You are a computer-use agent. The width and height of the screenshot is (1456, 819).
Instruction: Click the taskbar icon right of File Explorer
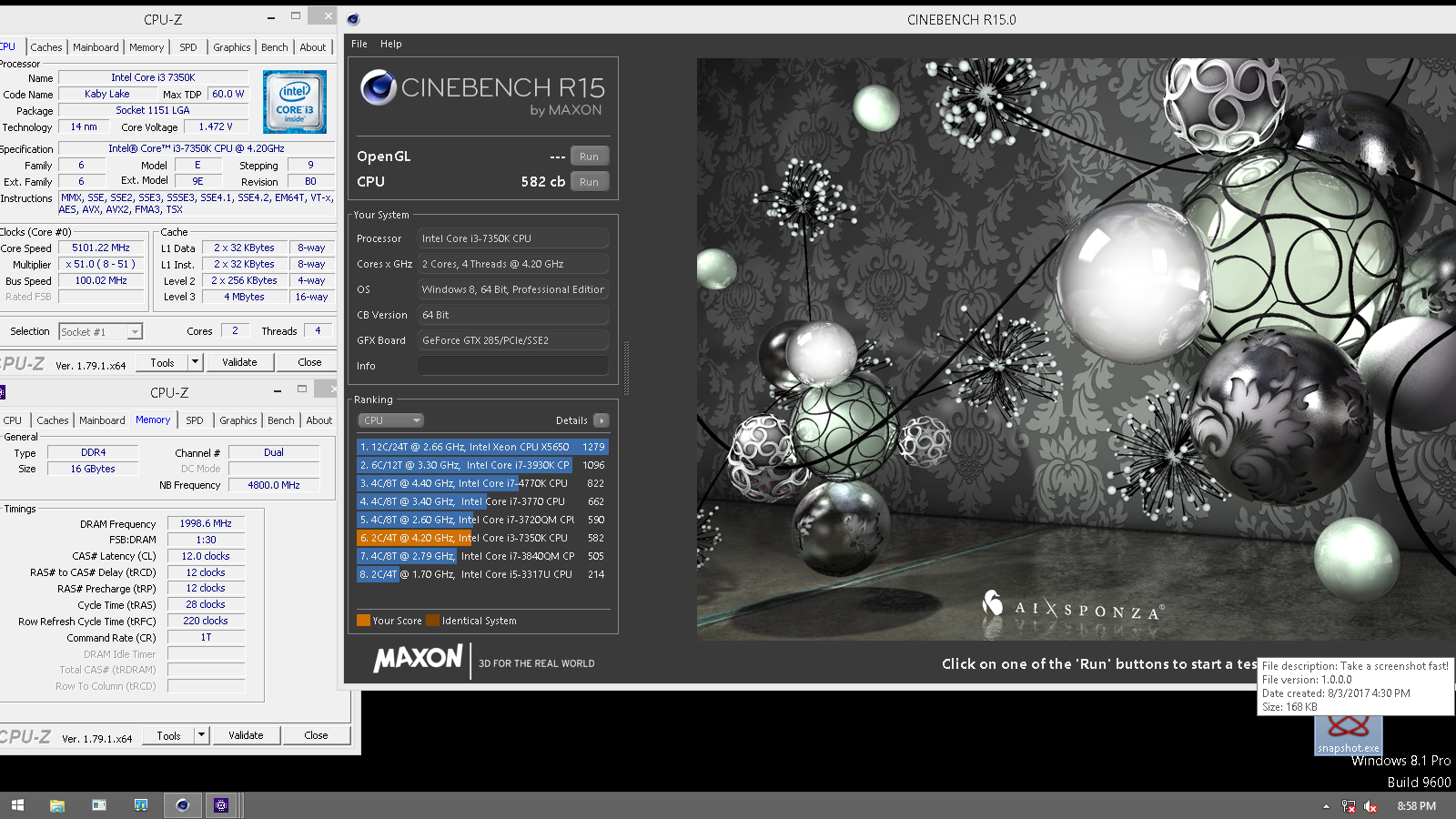click(x=99, y=805)
